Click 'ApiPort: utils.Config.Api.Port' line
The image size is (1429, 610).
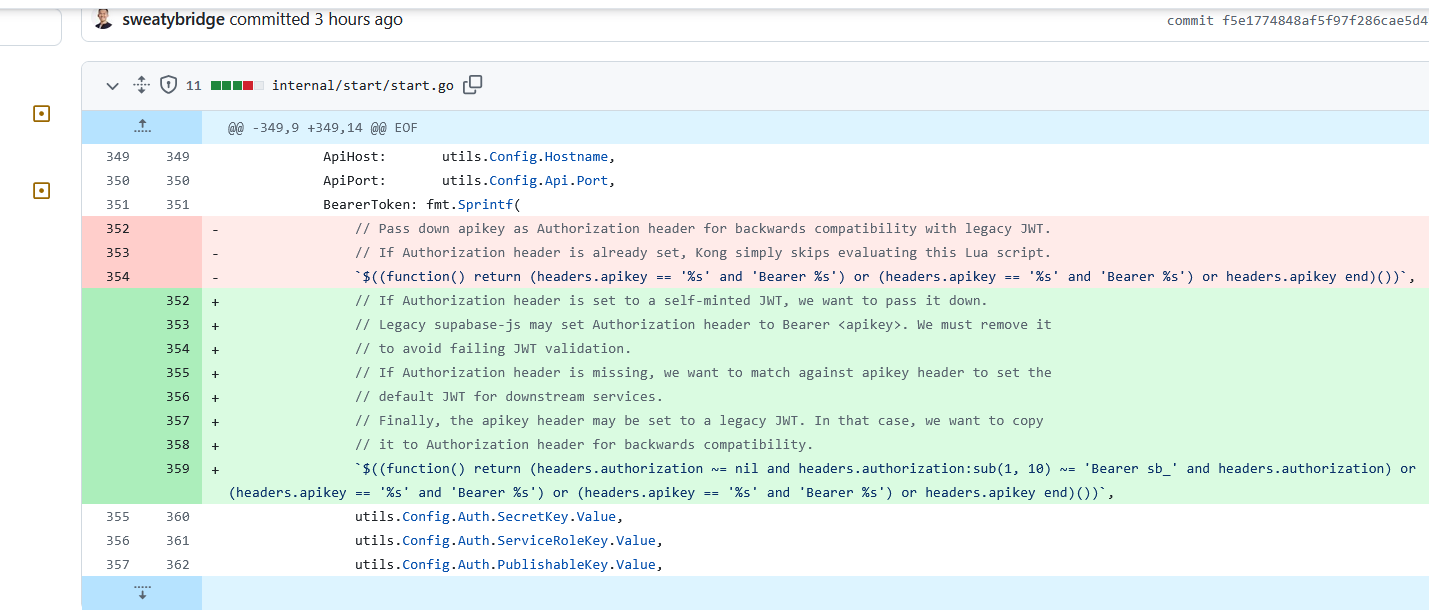click(468, 180)
